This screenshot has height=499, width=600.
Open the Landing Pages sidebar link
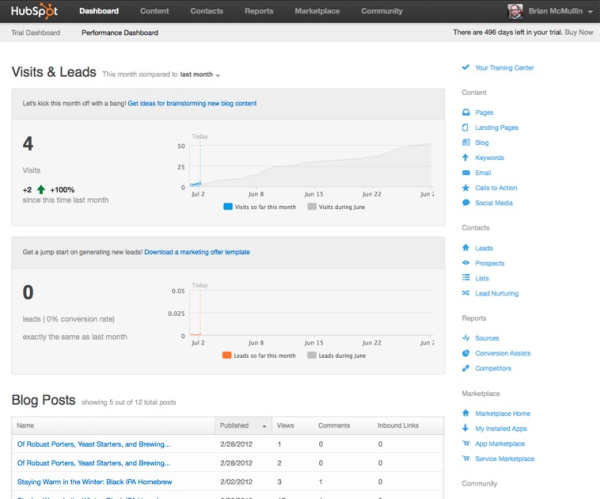tap(497, 127)
